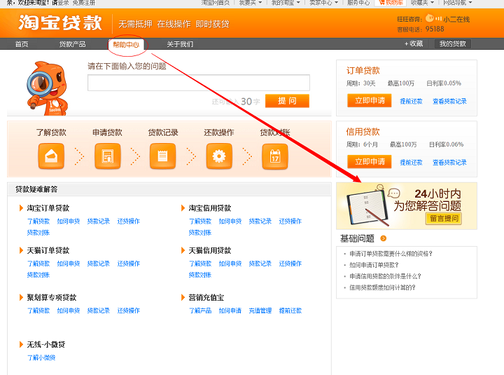Viewport: 504px width, 375px height.
Task: Click the 贷款对账 calendar step icon
Action: tap(275, 156)
